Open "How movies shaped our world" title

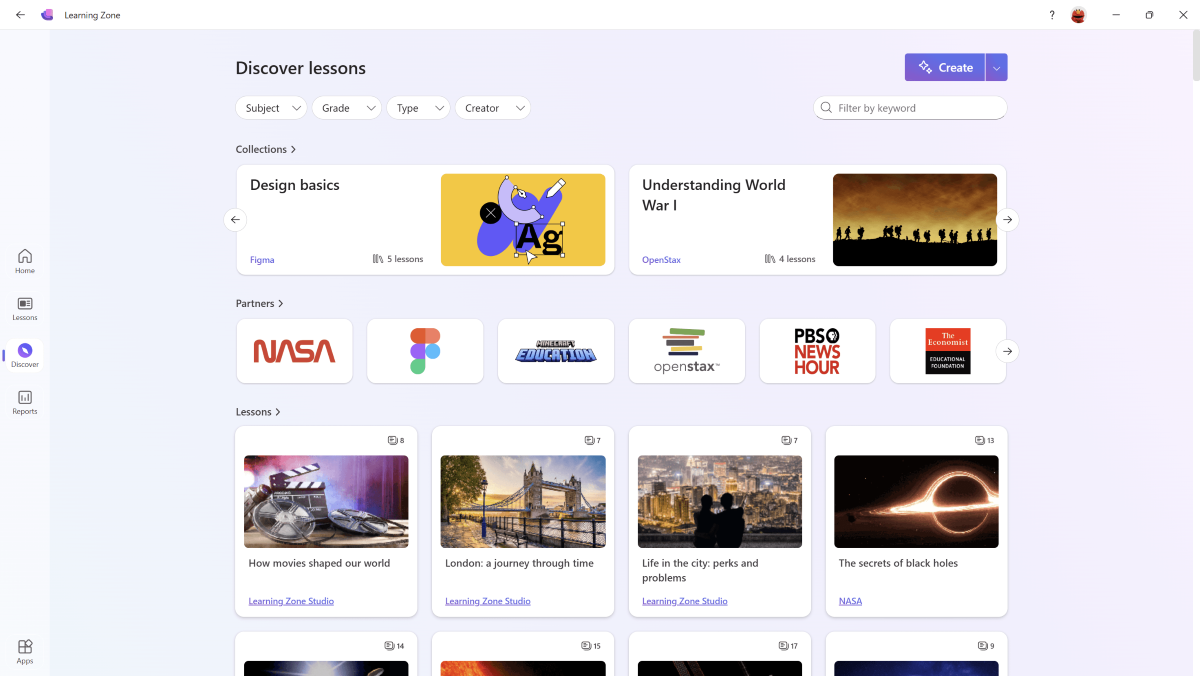(319, 563)
